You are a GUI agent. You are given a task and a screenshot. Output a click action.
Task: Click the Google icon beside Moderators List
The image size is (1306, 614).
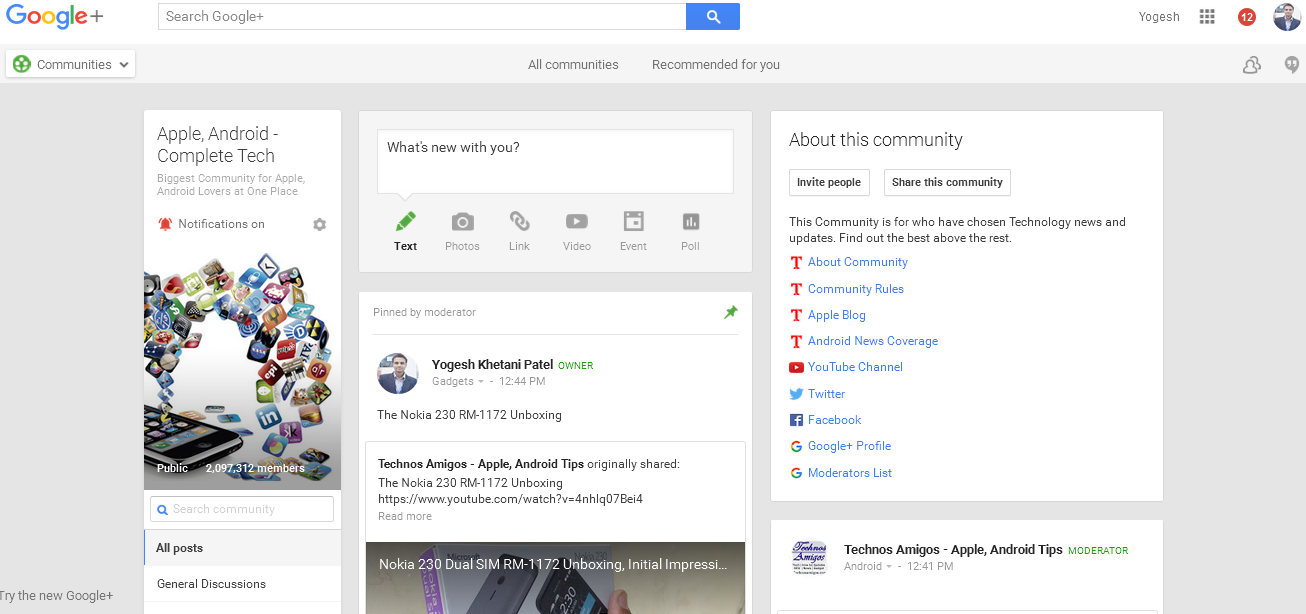point(796,473)
